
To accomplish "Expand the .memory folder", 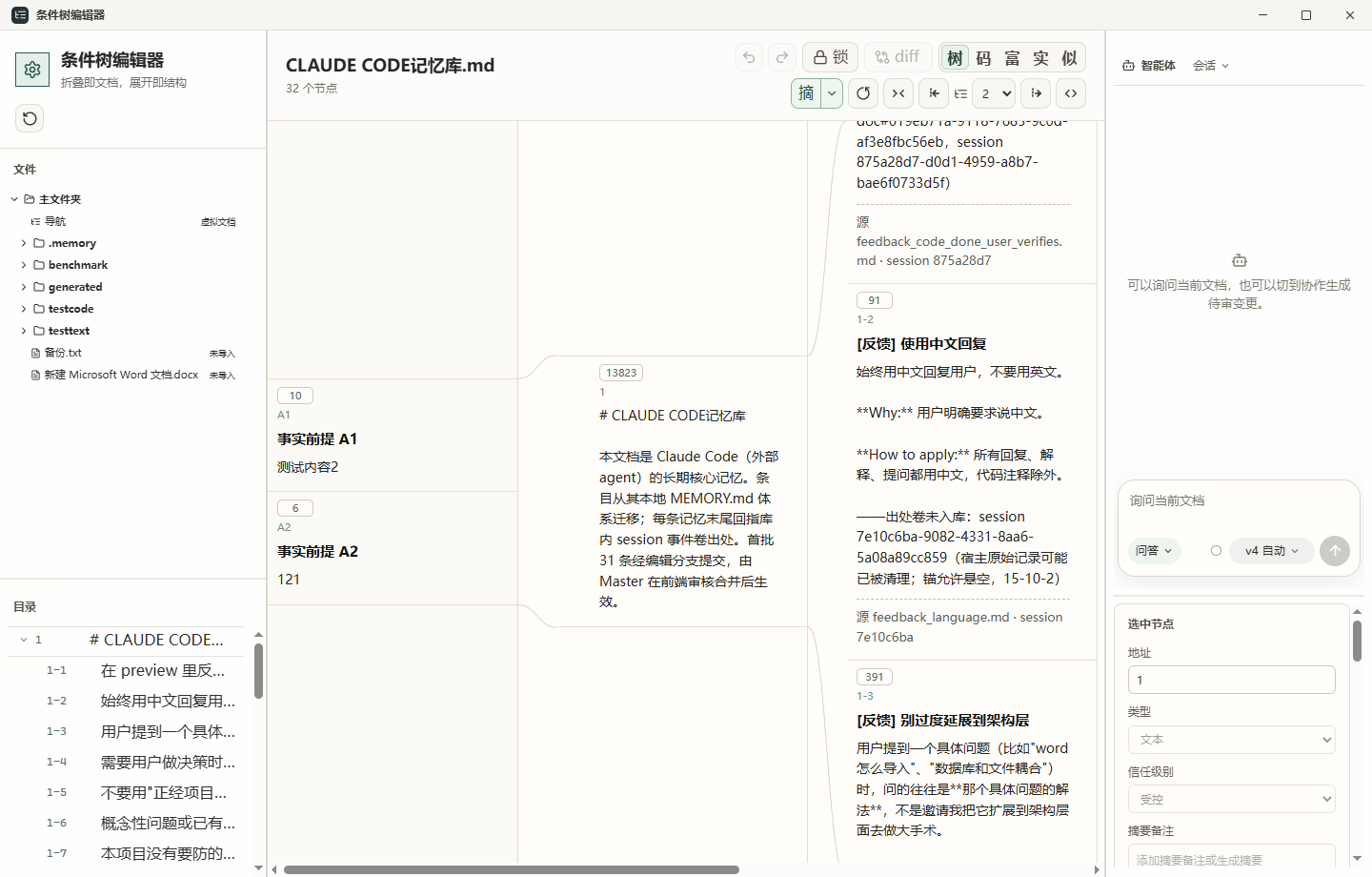I will pos(24,243).
